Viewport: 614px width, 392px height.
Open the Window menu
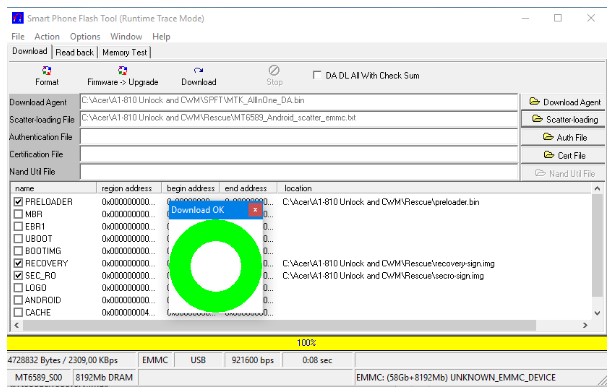(x=126, y=36)
